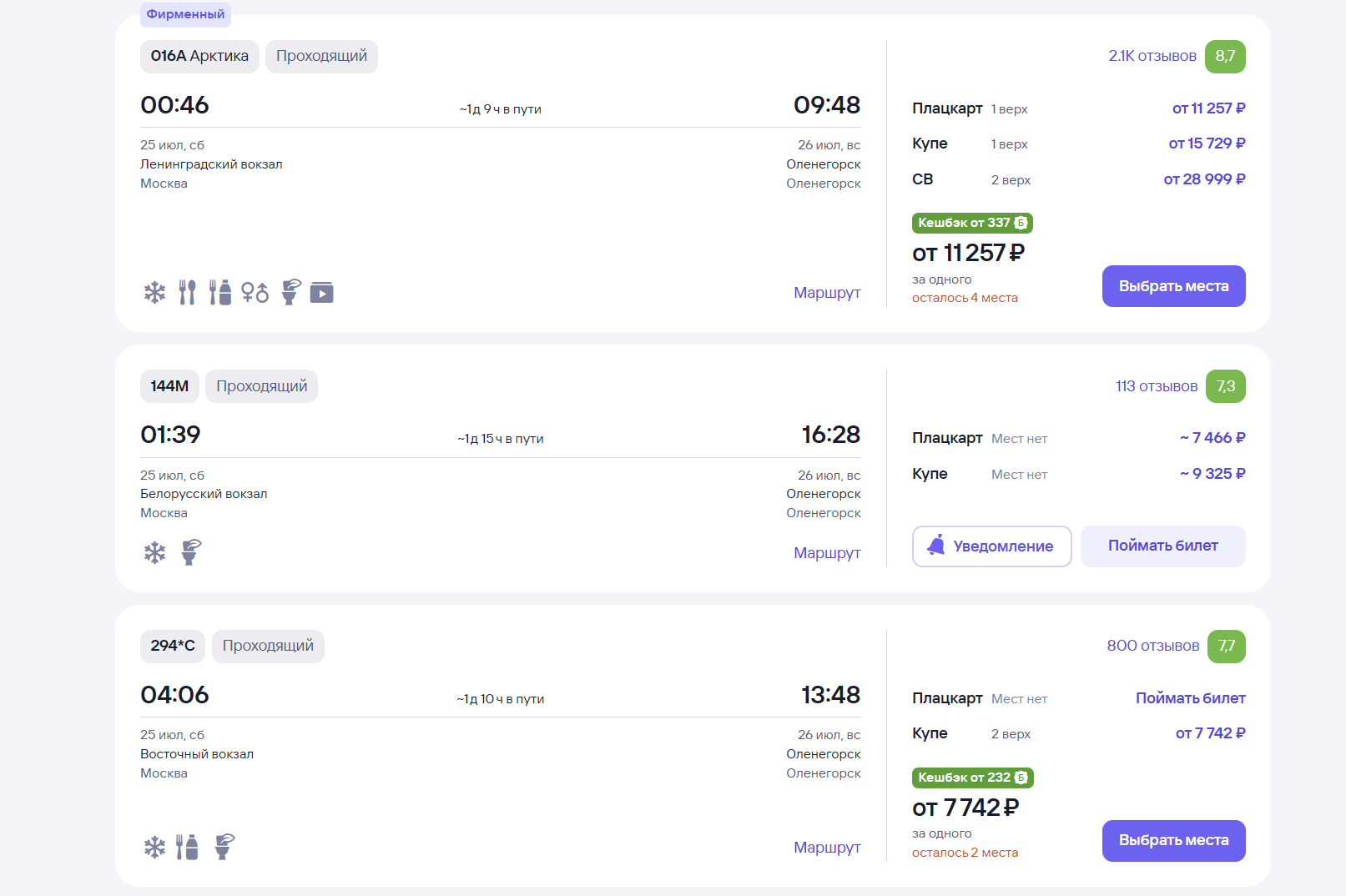The height and width of the screenshot is (896, 1346).
Task: Click the video entertainment icon for train 016A
Action: point(322,293)
